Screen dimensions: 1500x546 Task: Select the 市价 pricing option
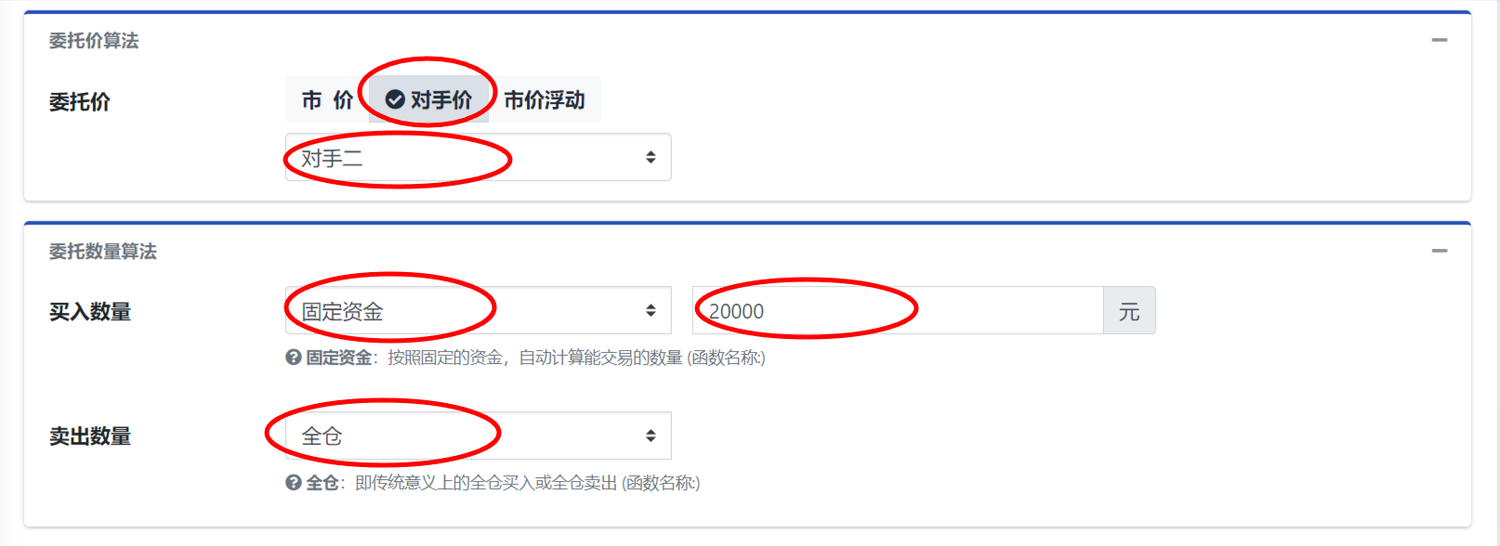click(x=327, y=100)
